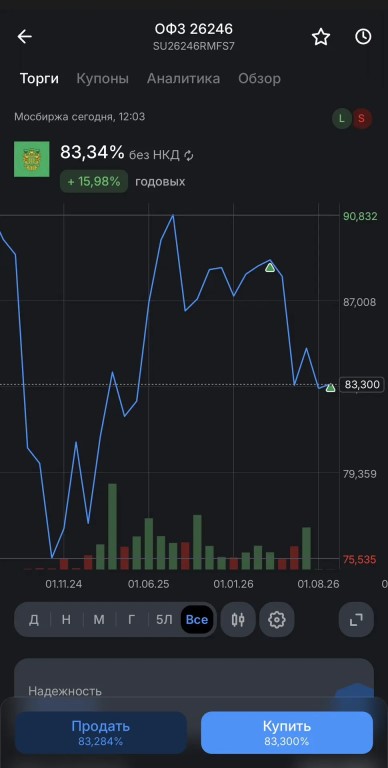Select the Г year period
The height and width of the screenshot is (768, 388).
point(131,620)
